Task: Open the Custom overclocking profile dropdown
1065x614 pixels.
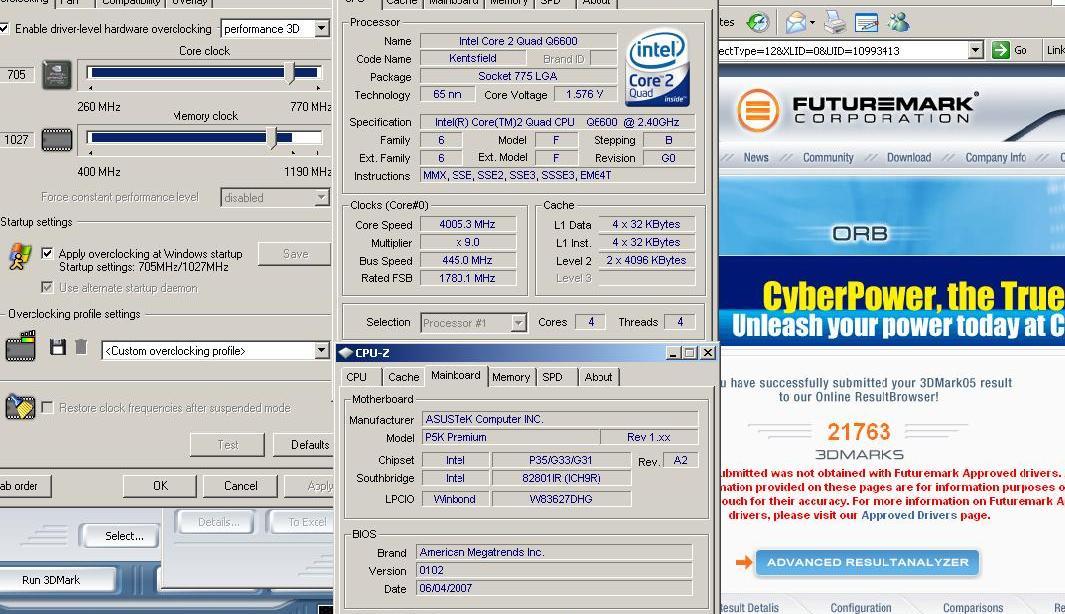Action: (321, 350)
